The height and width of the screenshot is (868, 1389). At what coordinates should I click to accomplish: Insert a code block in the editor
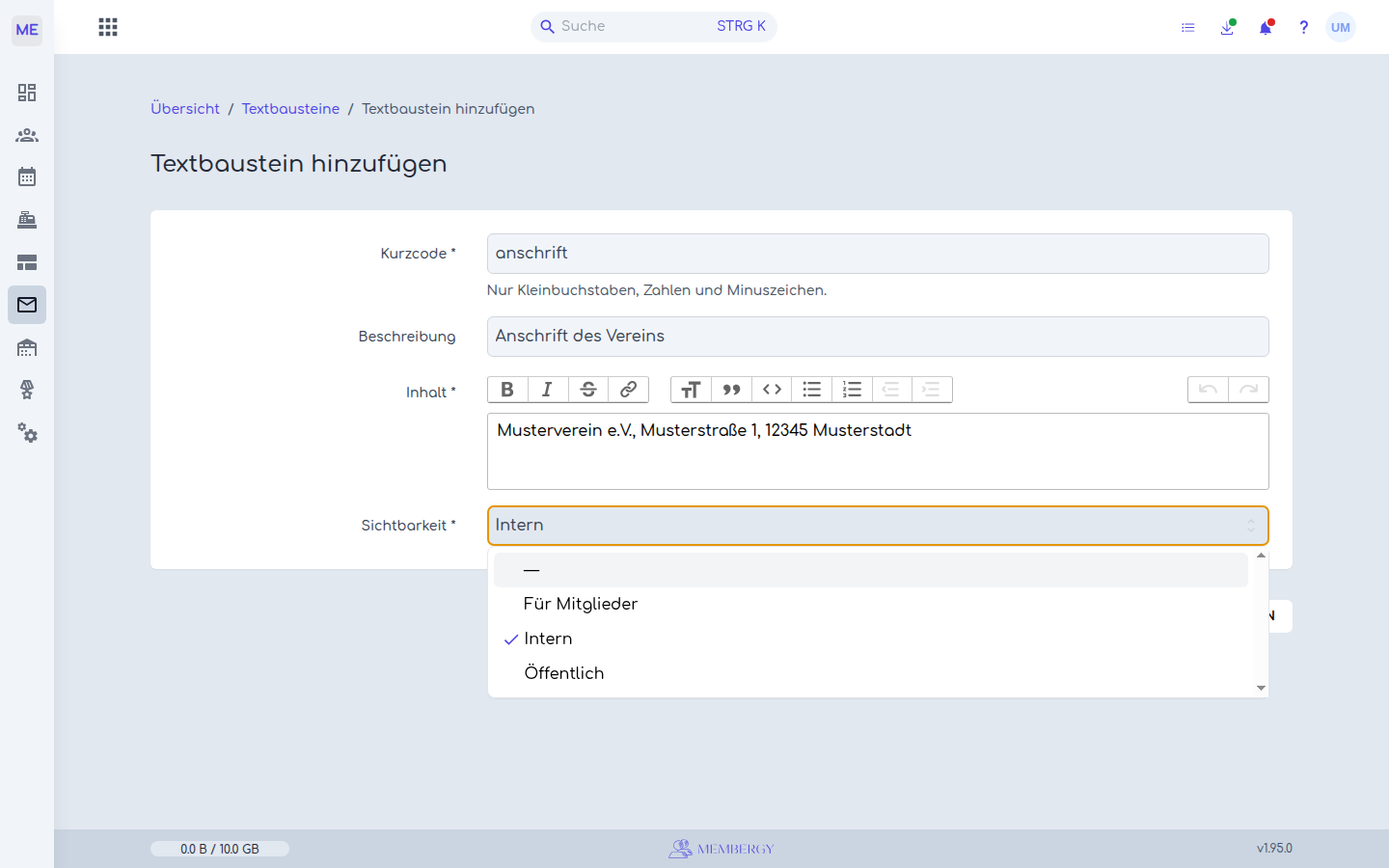point(772,390)
